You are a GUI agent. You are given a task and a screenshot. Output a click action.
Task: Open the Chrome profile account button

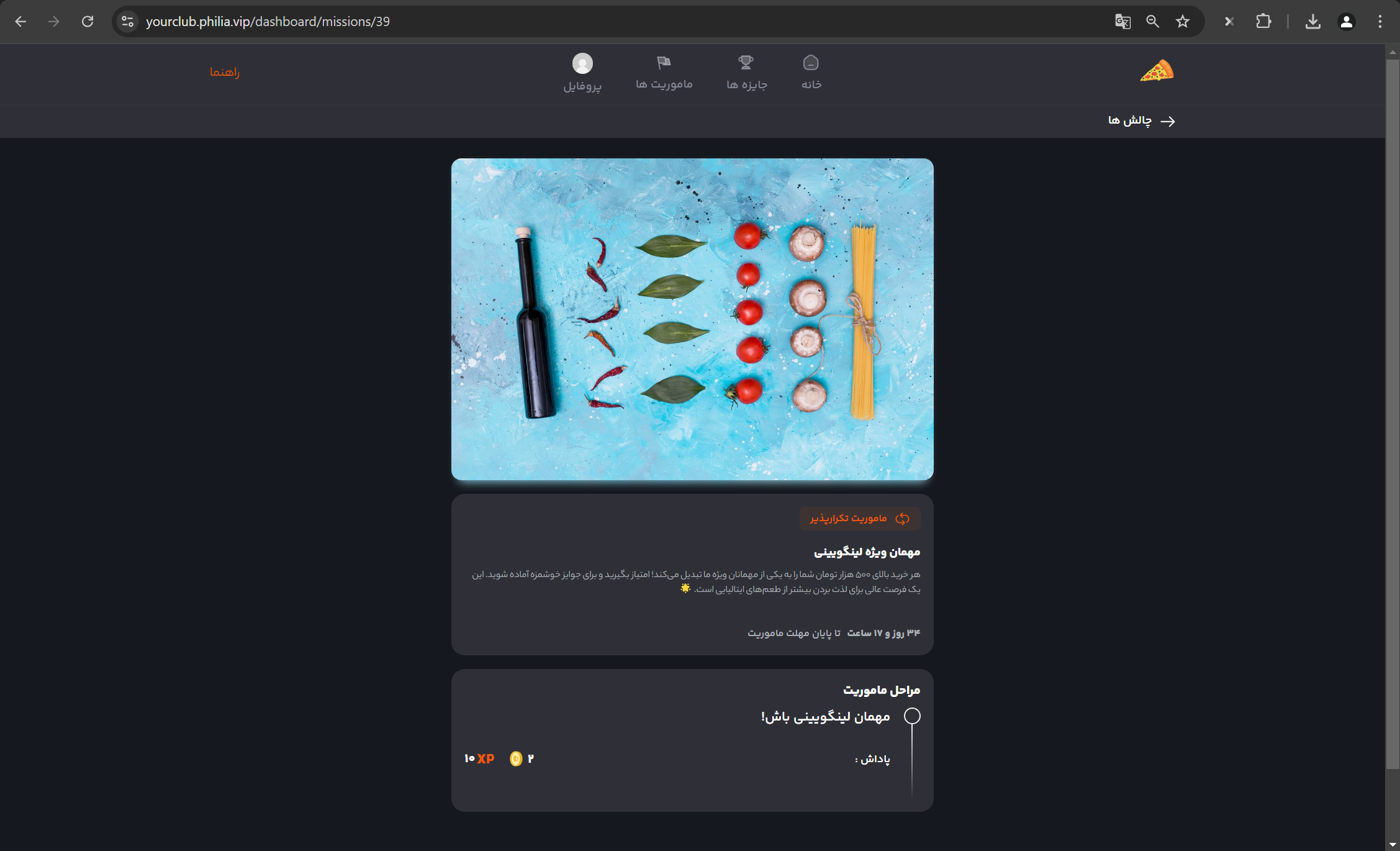[x=1346, y=22]
